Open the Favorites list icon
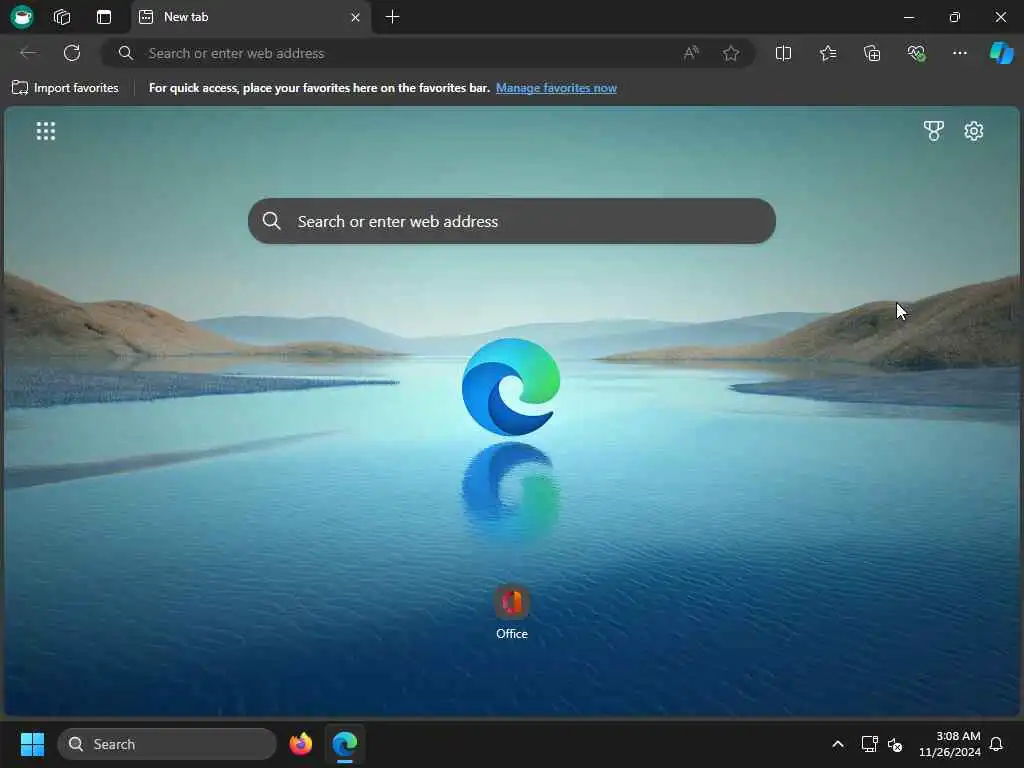 tap(828, 53)
